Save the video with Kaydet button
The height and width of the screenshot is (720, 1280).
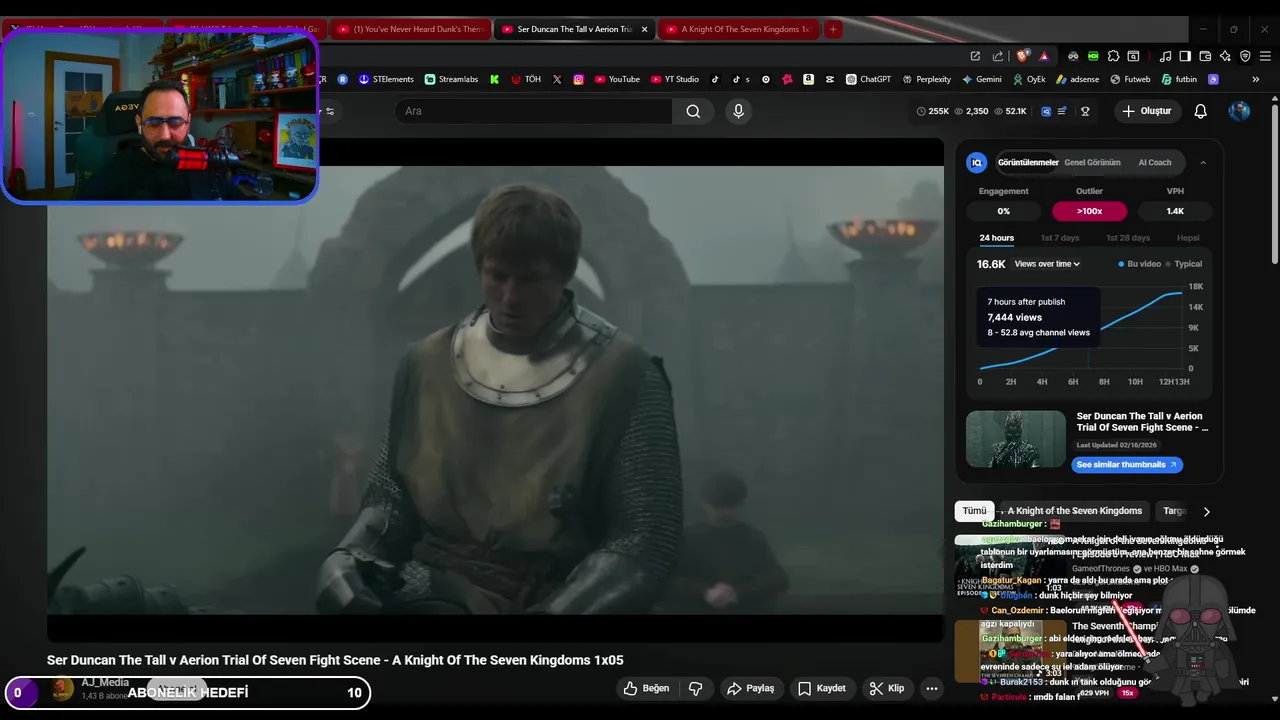click(822, 688)
